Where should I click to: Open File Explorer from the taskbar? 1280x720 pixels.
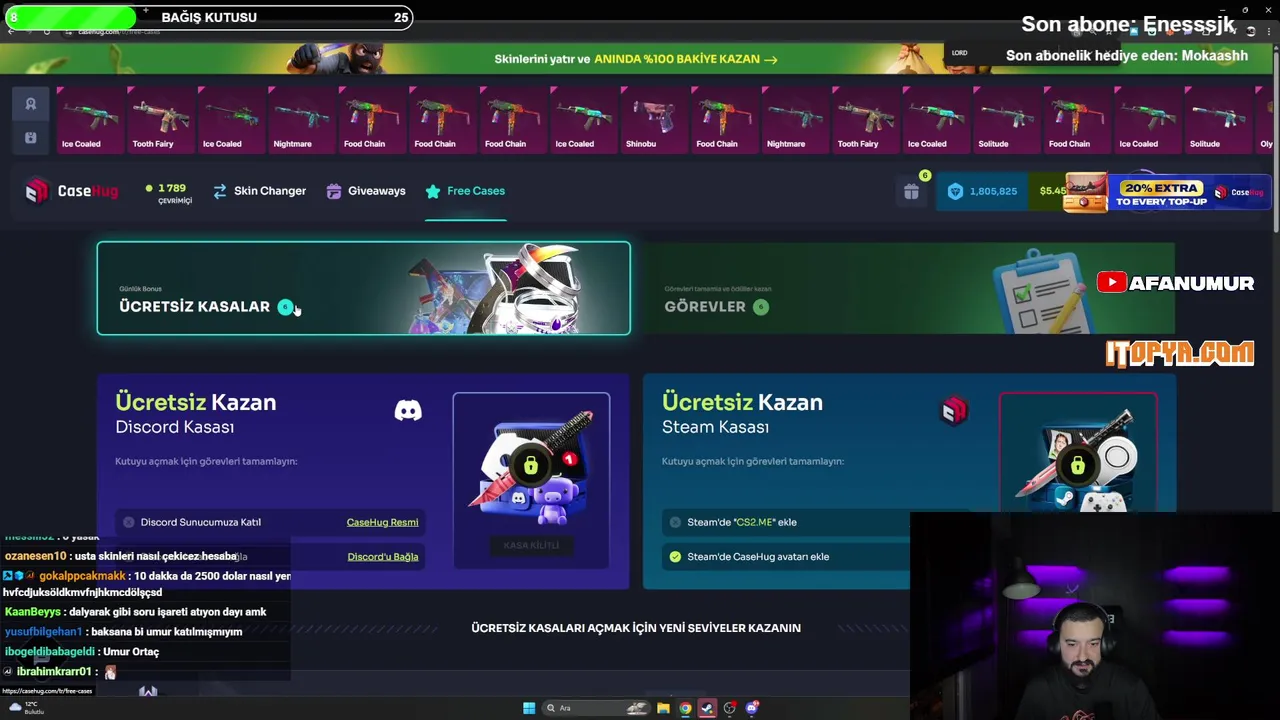pos(663,708)
